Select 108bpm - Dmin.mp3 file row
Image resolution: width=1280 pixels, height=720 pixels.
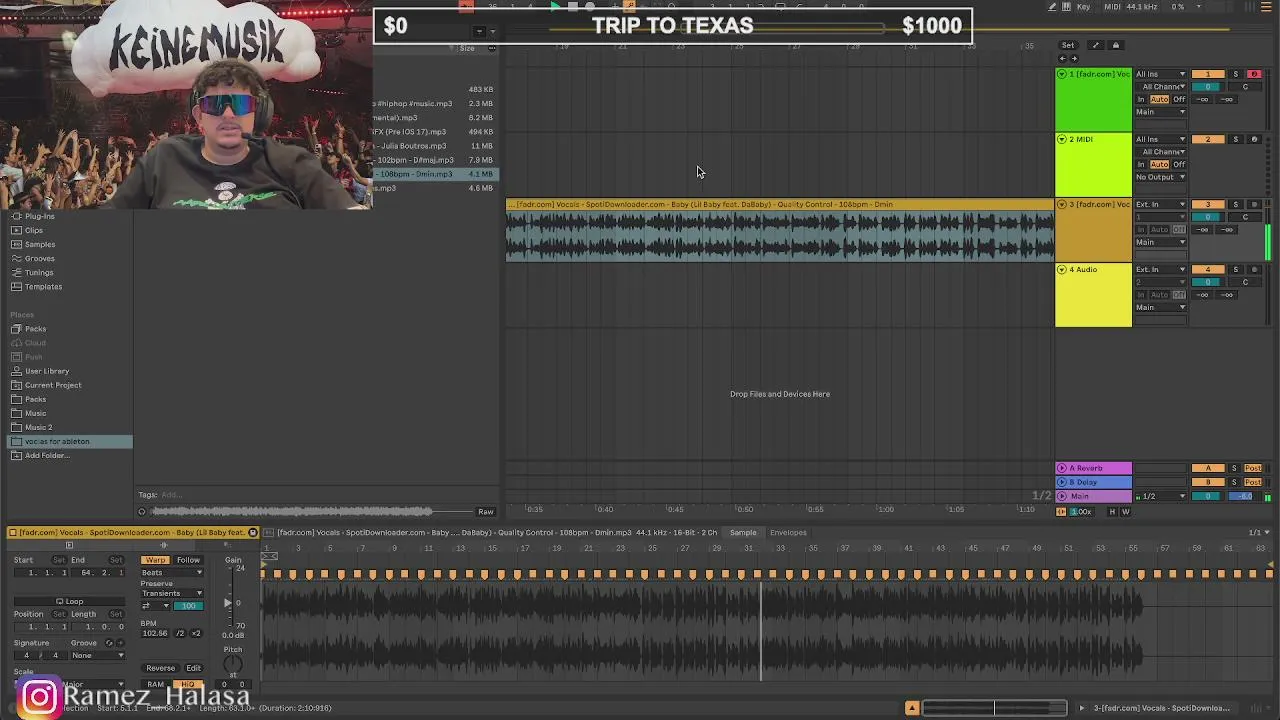(x=435, y=174)
